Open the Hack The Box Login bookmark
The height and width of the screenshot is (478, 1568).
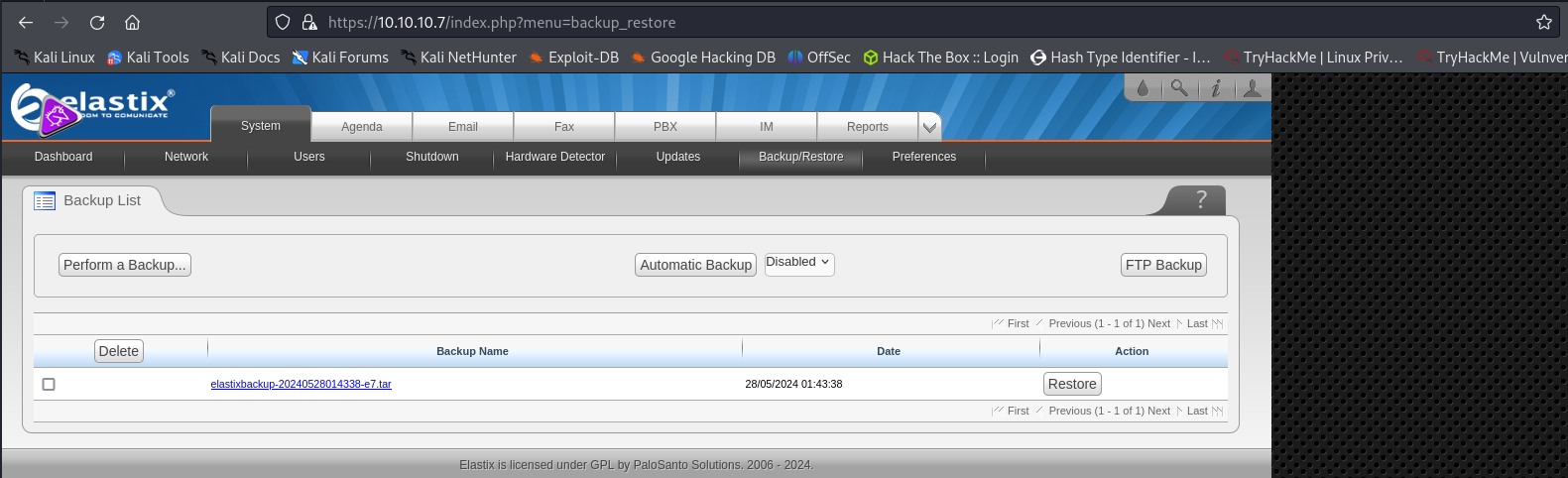[941, 58]
